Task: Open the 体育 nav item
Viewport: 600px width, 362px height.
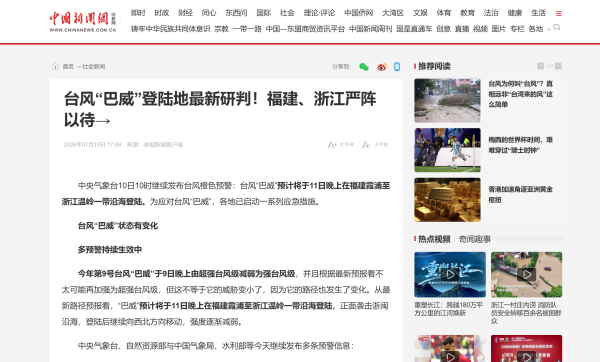Action: pyautogui.click(x=444, y=13)
